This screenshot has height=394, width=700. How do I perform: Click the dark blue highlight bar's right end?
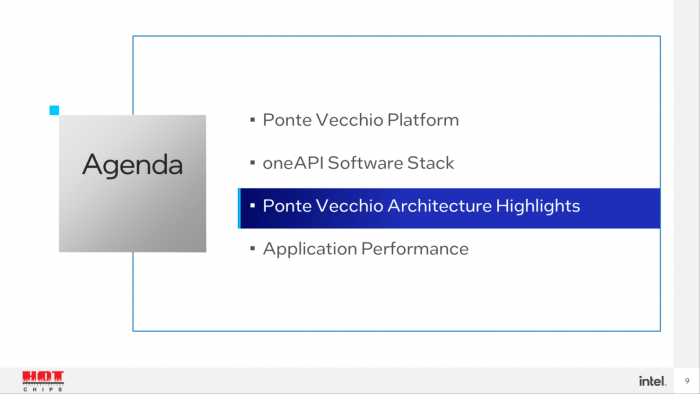click(643, 208)
